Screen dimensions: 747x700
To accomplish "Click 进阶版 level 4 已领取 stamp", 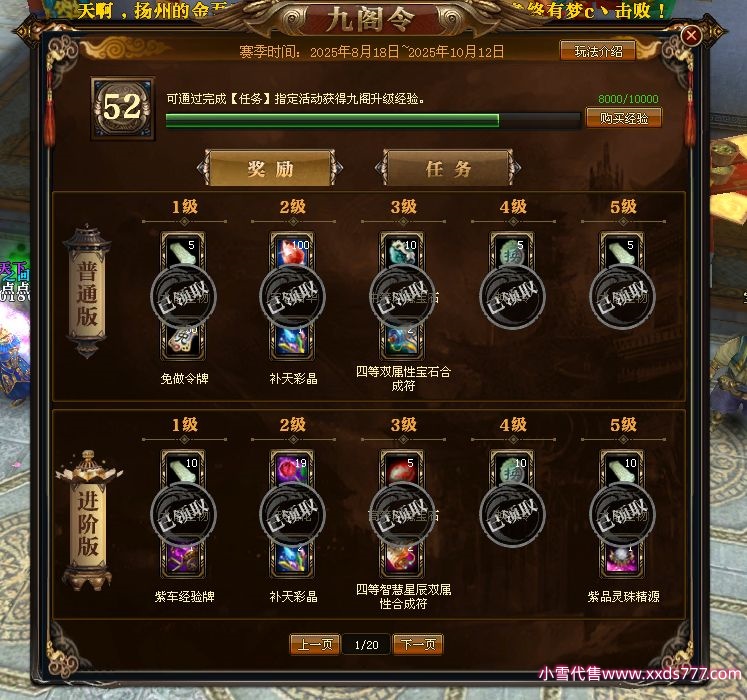I will (x=513, y=514).
